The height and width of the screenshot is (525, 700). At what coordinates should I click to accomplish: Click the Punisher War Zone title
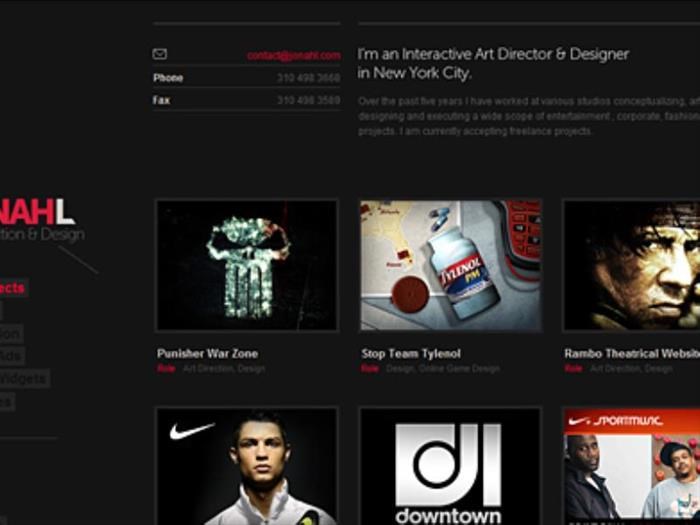tap(208, 354)
